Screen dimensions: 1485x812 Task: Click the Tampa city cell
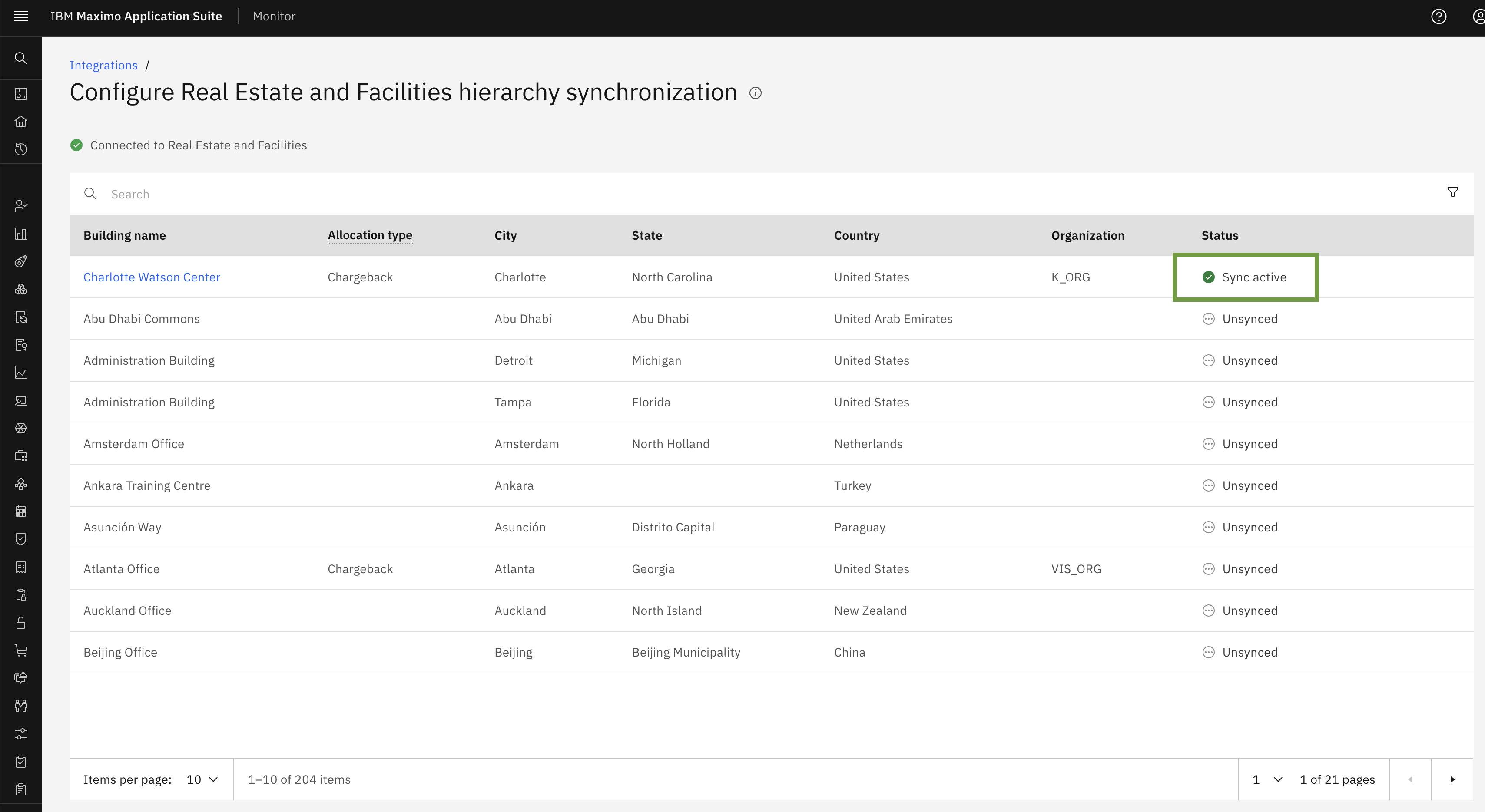coord(513,402)
